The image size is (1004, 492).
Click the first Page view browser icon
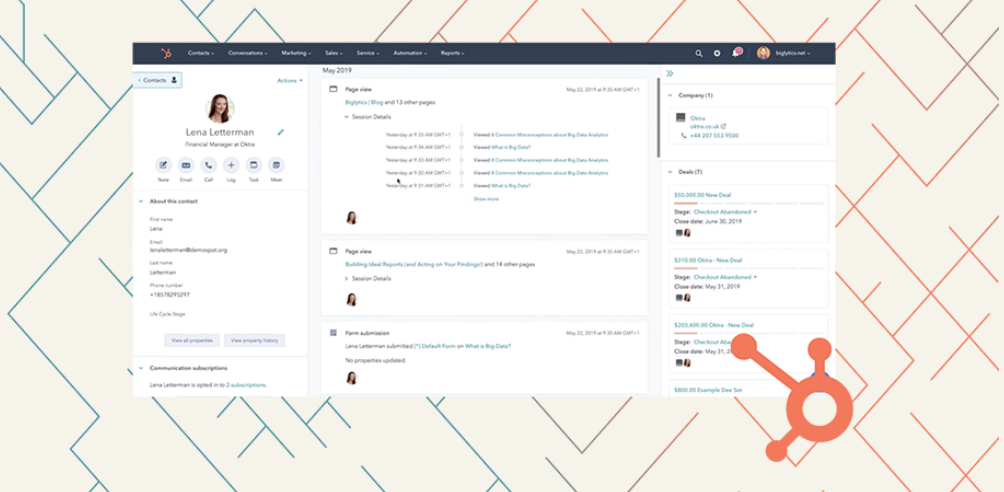click(333, 89)
